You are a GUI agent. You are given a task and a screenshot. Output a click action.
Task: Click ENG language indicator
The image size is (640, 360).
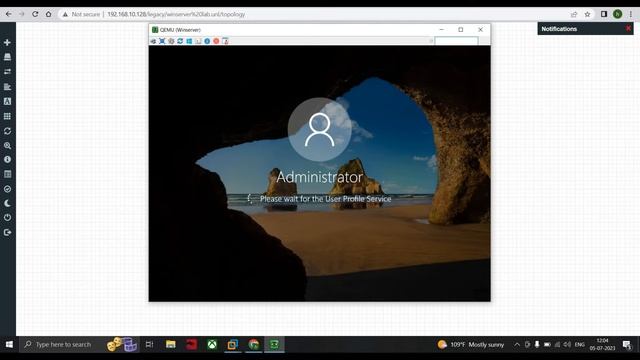click(x=579, y=344)
